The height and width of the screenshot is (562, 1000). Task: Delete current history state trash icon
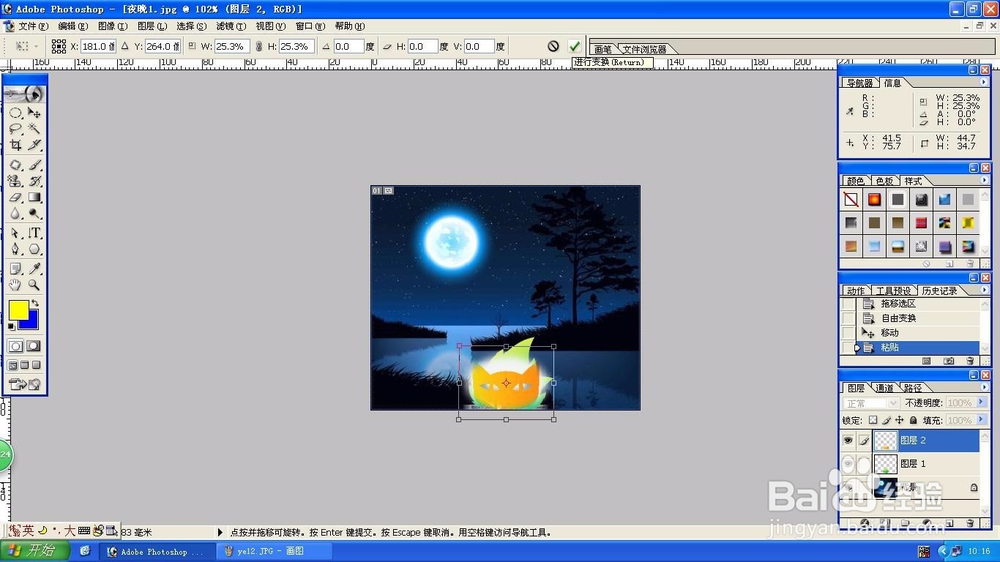coord(970,361)
